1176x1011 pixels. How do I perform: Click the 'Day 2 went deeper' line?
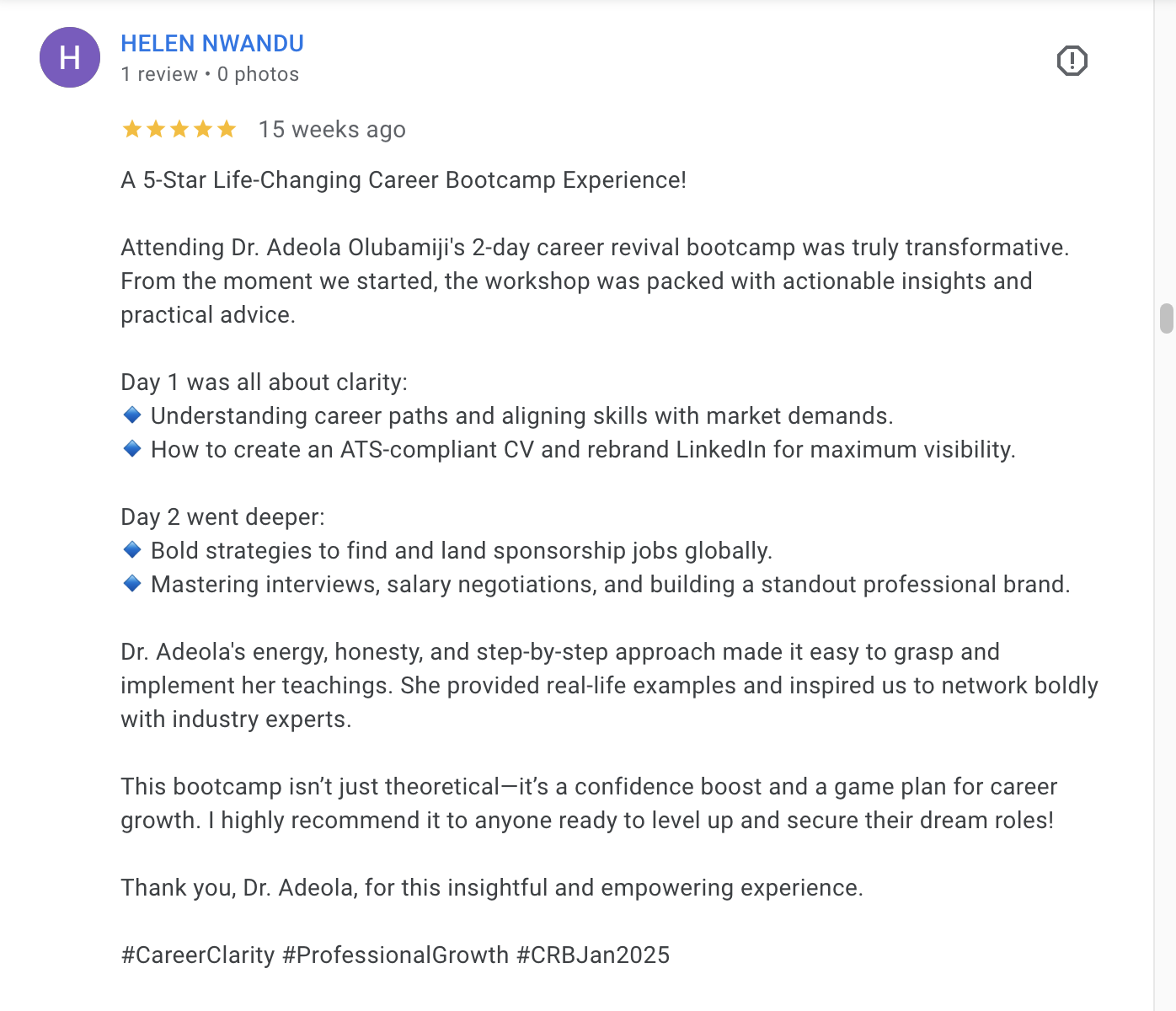click(222, 516)
